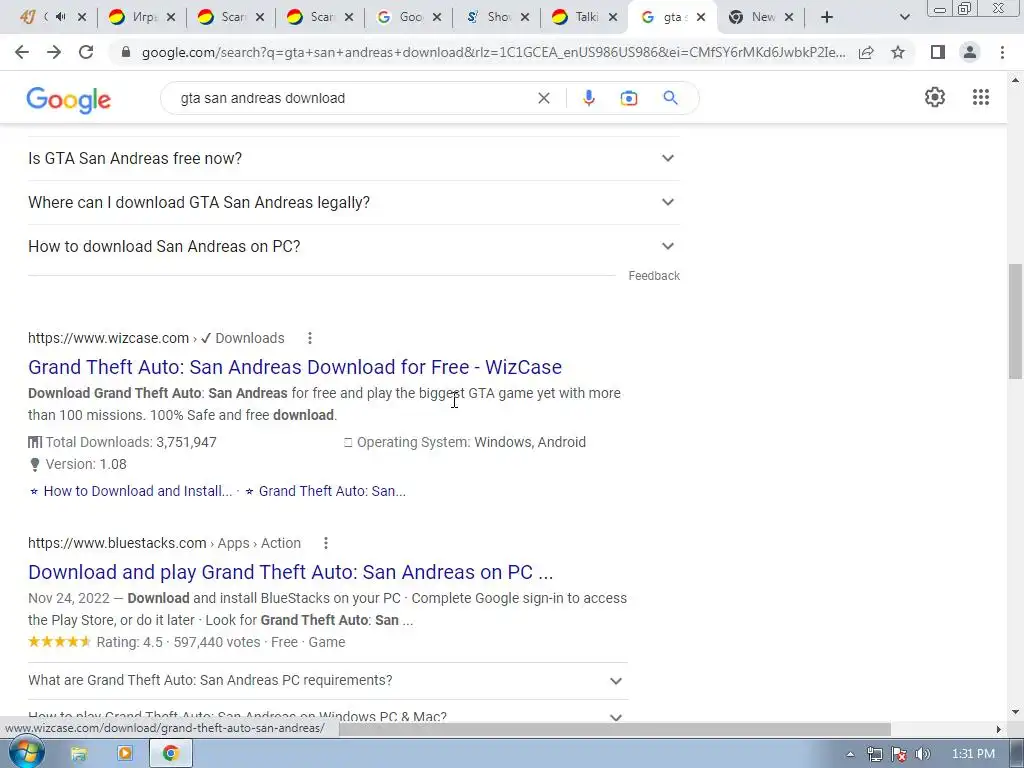Mute the audio-playing first tab
Image resolution: width=1024 pixels, height=768 pixels.
point(61,17)
